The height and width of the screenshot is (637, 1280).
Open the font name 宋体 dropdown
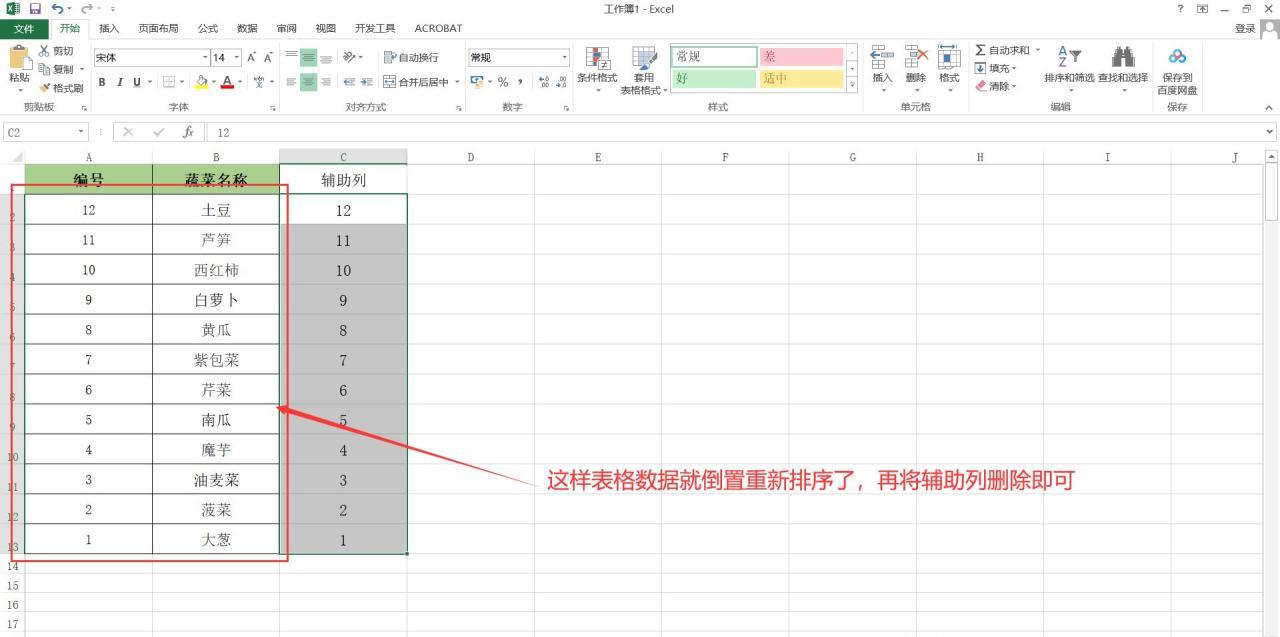(x=205, y=57)
